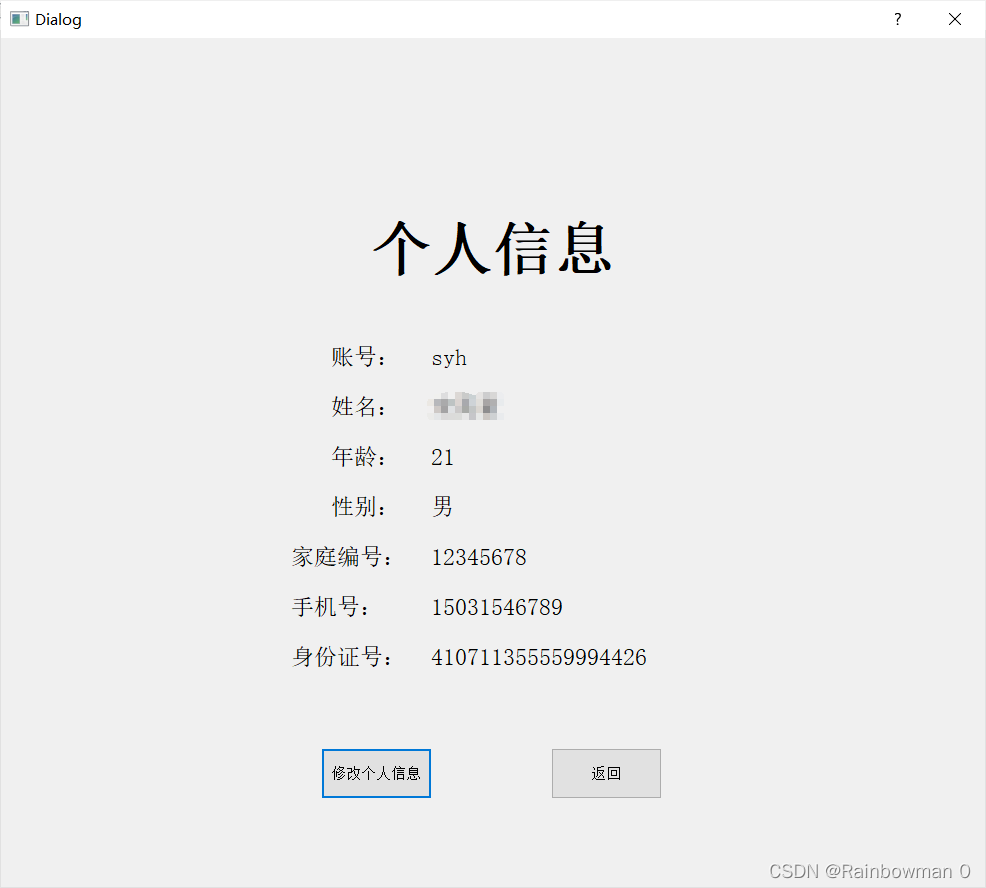Select the age value 21

click(442, 457)
